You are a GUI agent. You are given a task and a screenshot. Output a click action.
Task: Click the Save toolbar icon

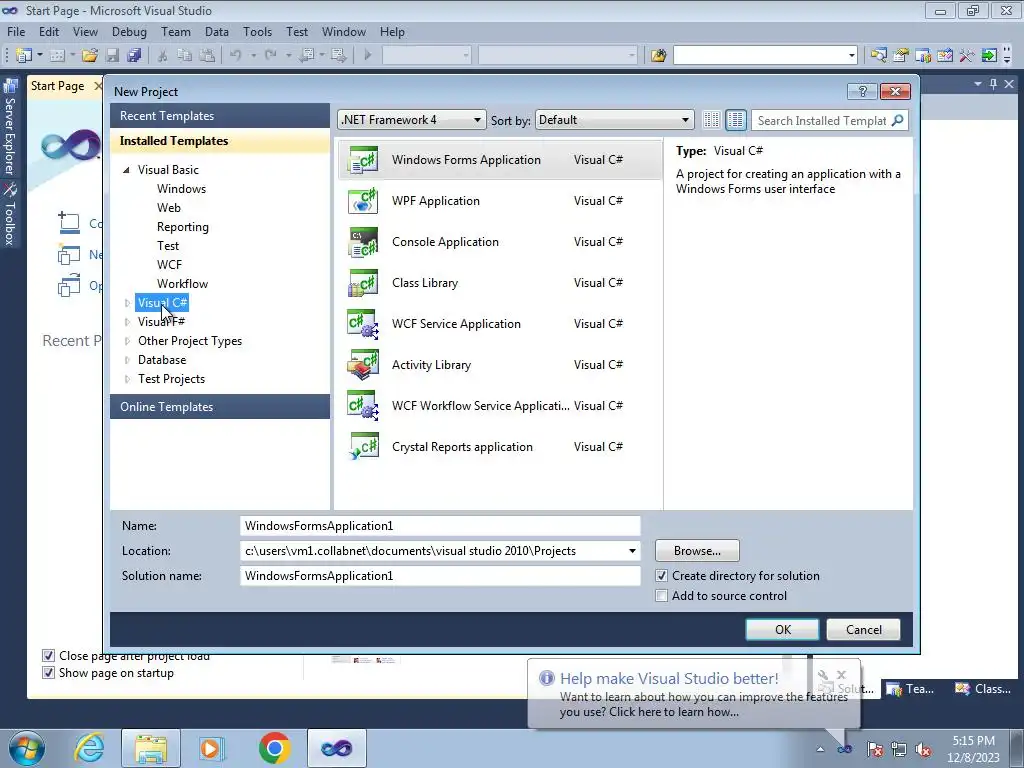click(x=112, y=56)
